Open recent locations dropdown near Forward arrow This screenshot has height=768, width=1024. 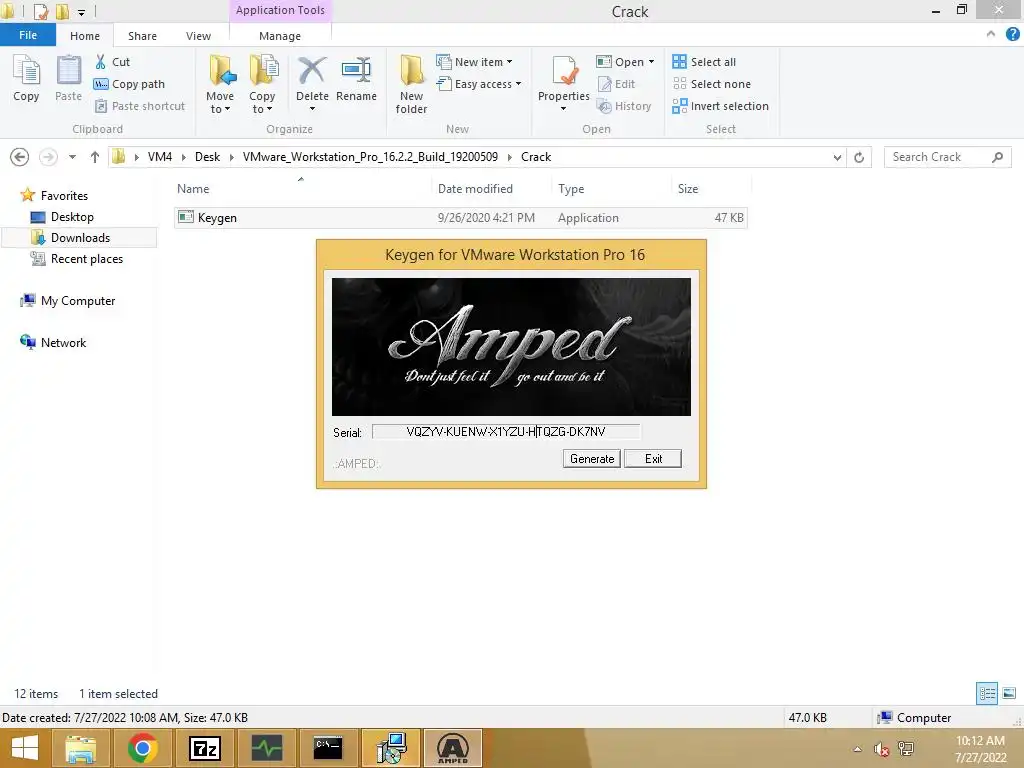tap(72, 157)
